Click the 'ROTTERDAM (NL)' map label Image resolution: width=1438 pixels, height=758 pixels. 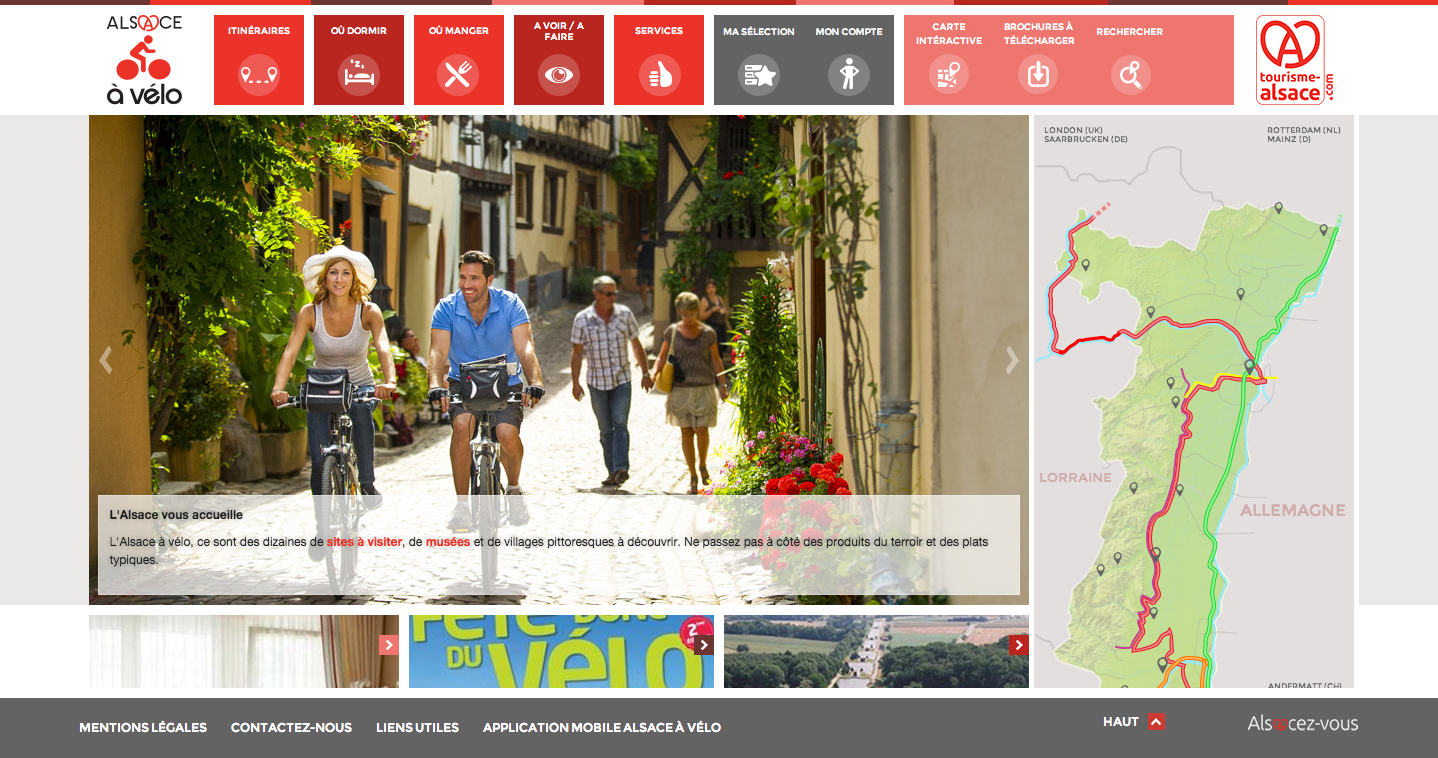1304,130
